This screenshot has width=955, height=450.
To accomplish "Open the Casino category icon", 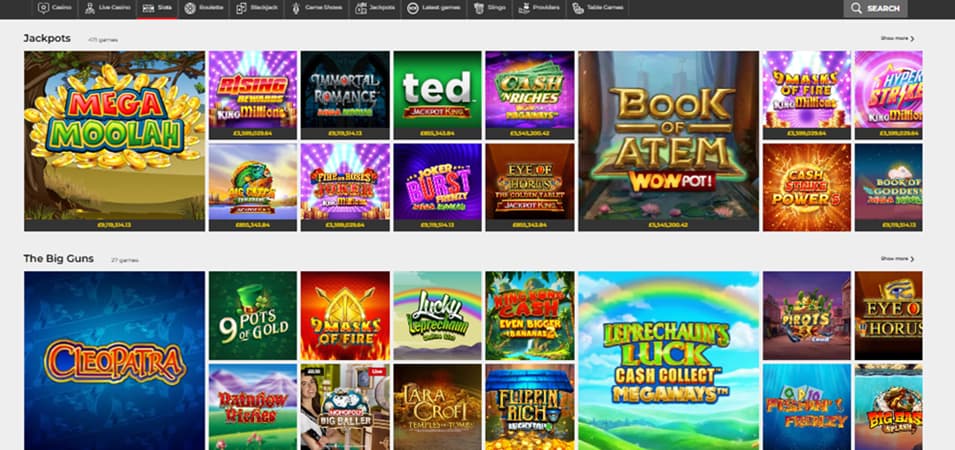I will coord(43,8).
